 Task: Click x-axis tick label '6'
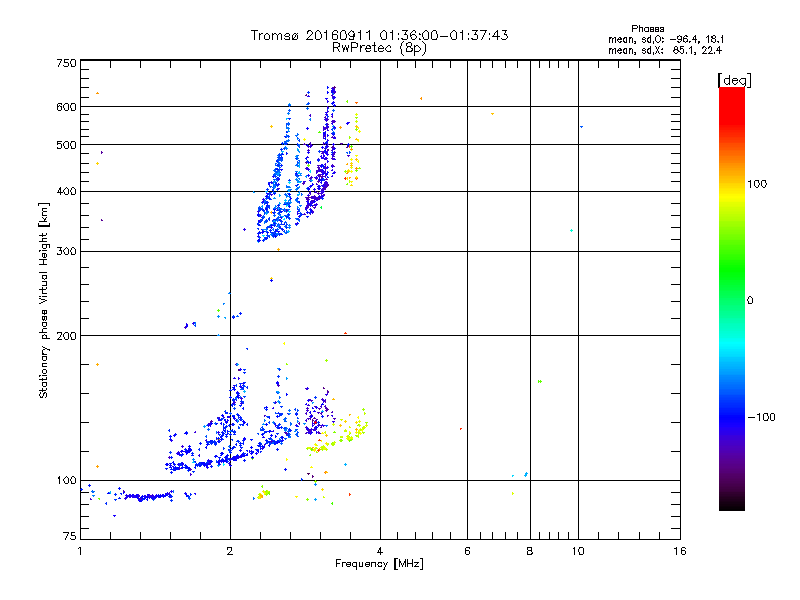tap(467, 551)
